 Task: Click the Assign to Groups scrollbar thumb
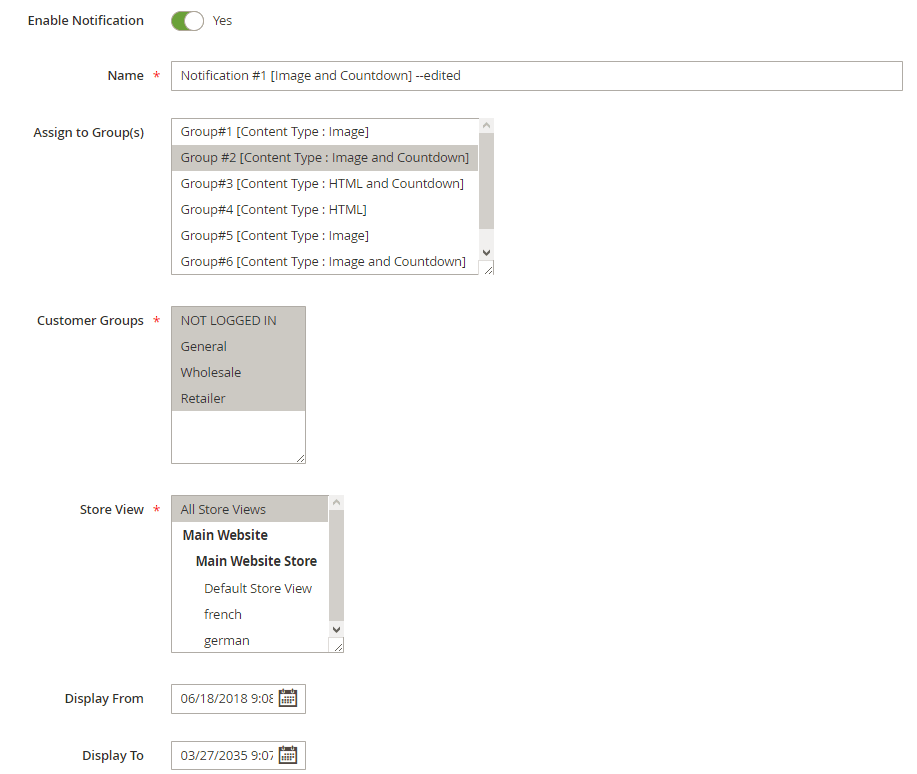pyautogui.click(x=486, y=181)
